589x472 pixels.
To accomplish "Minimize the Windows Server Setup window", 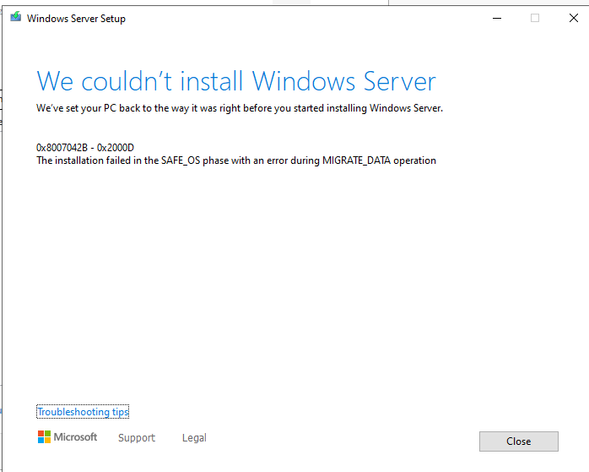I will (497, 18).
